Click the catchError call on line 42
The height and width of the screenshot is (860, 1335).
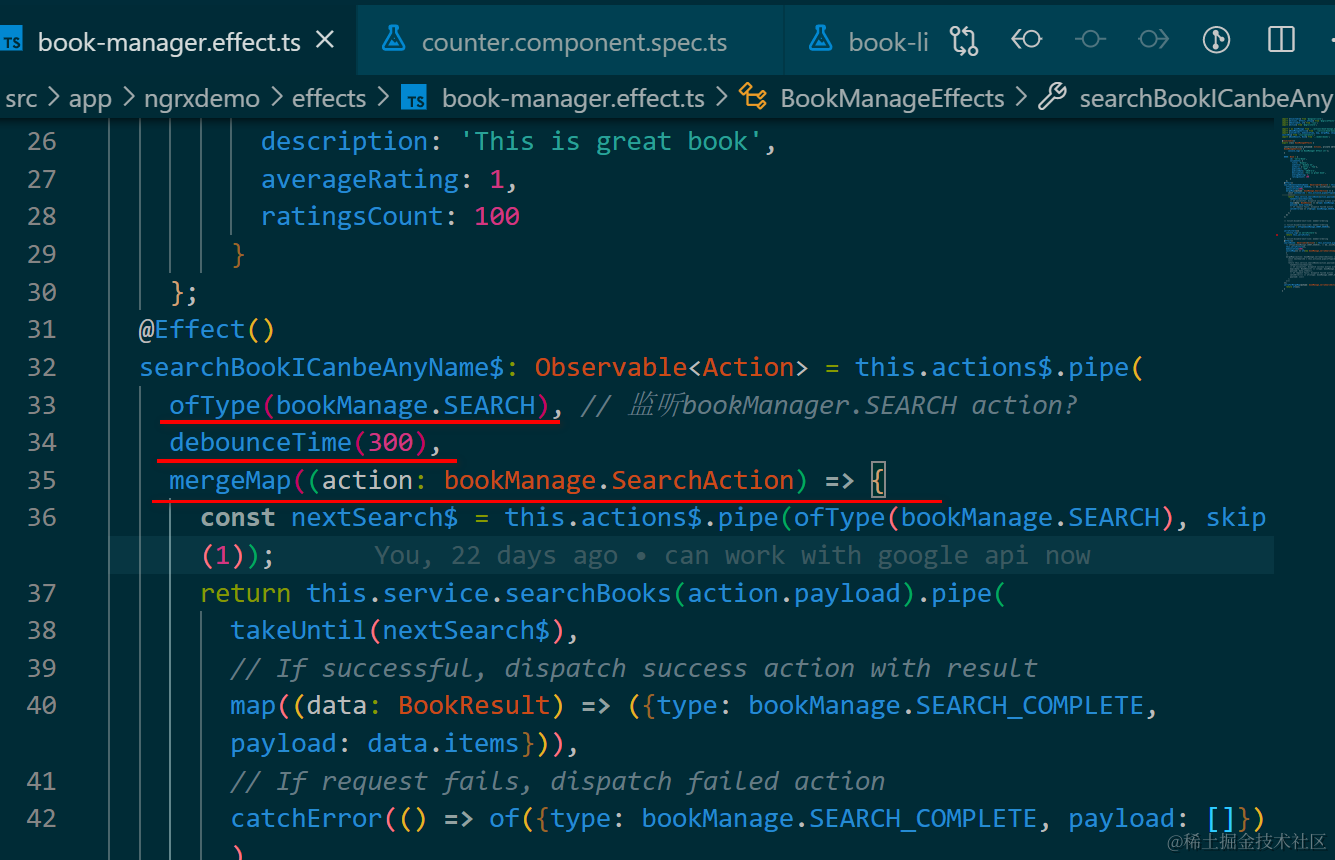[306, 818]
